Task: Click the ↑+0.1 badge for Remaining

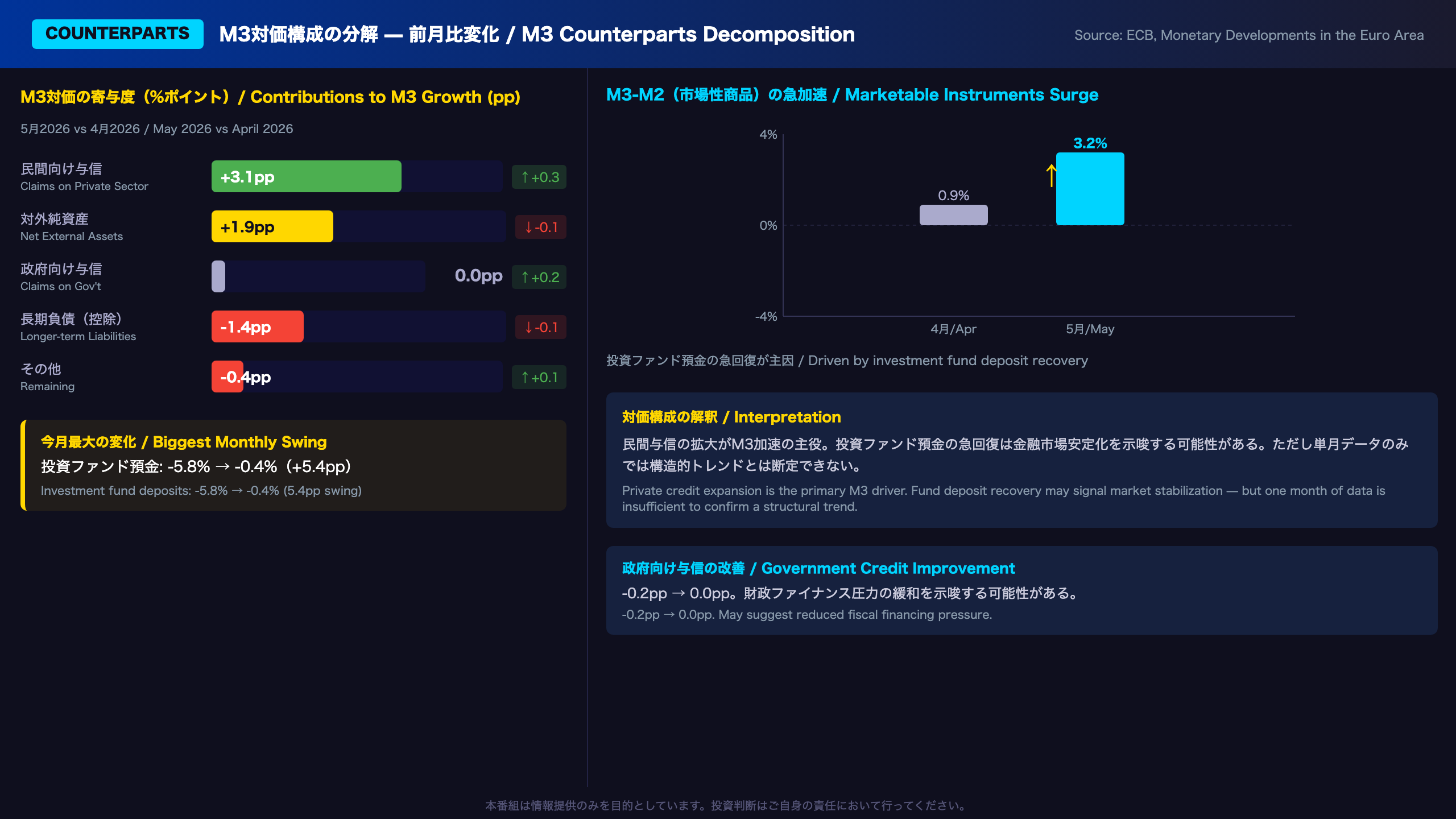Action: [539, 377]
